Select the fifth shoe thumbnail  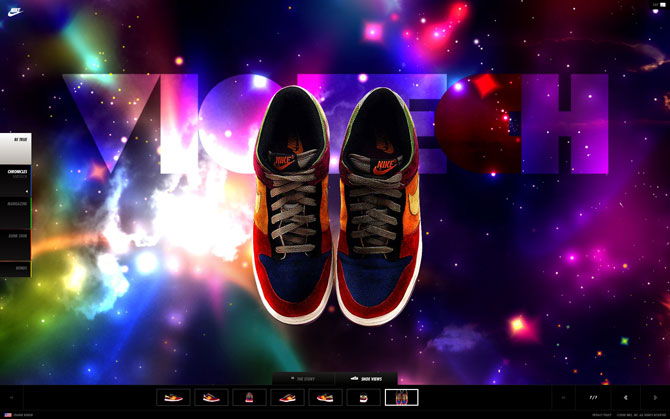325,398
